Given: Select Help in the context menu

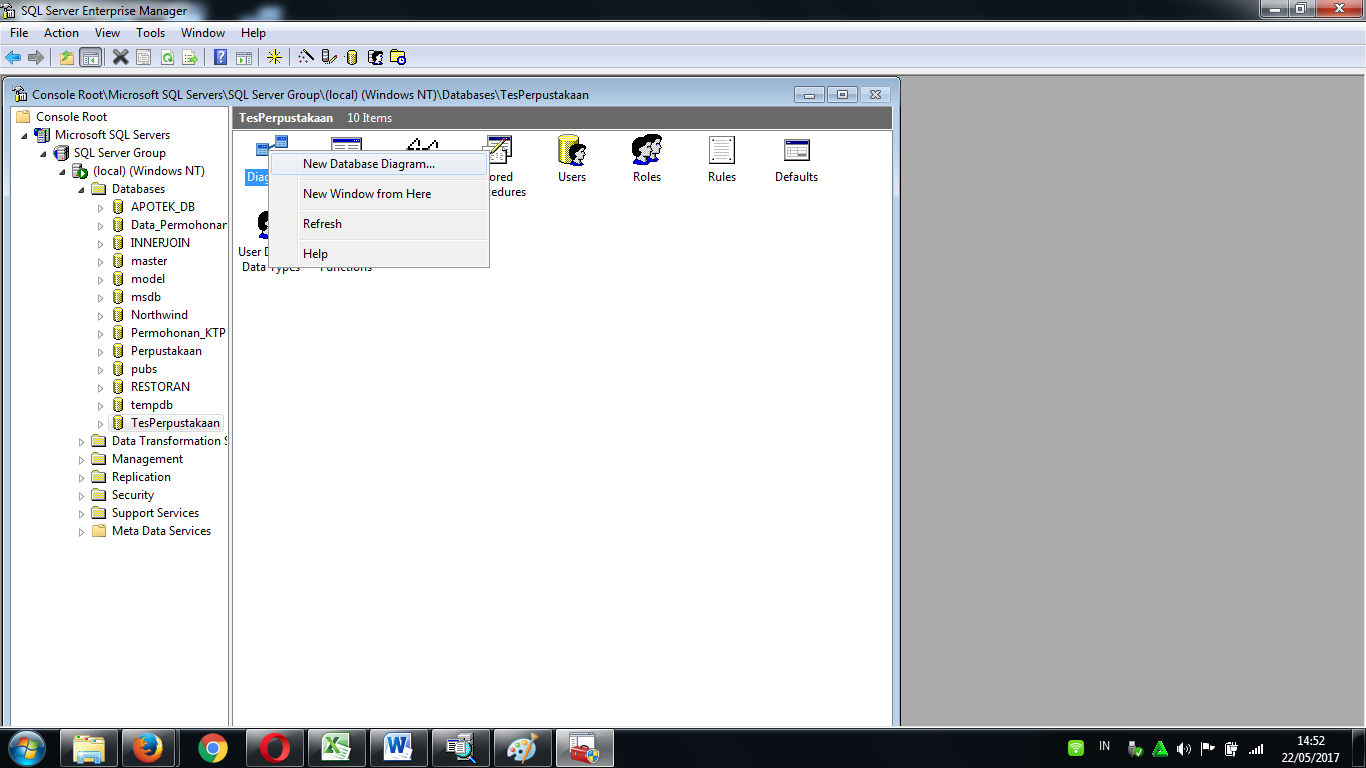Looking at the screenshot, I should [379, 254].
